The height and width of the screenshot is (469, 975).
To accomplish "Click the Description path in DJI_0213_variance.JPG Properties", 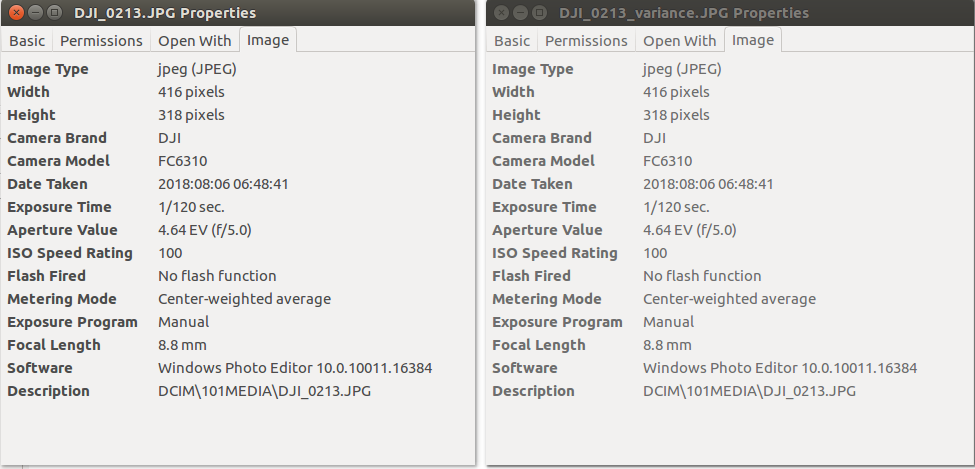I will click(749, 391).
